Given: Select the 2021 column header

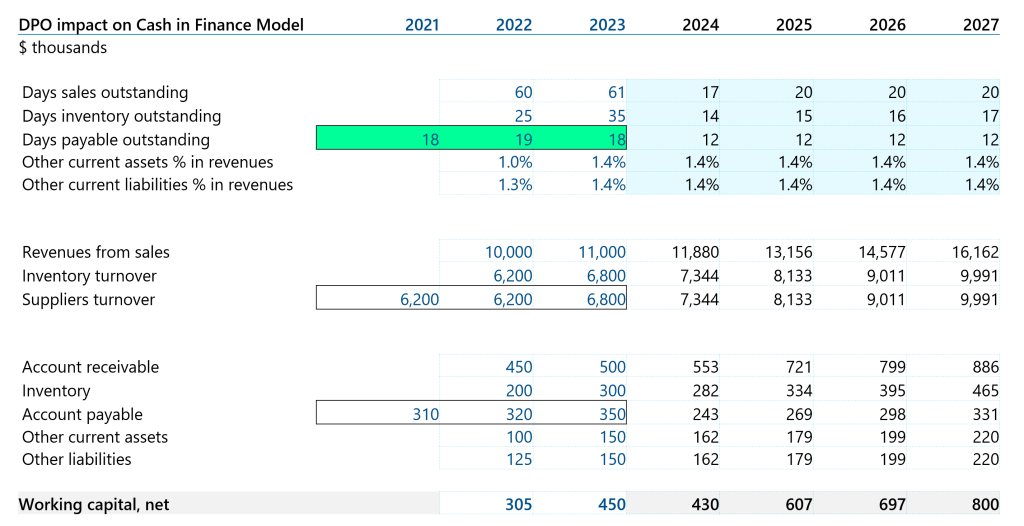Looking at the screenshot, I should (421, 25).
